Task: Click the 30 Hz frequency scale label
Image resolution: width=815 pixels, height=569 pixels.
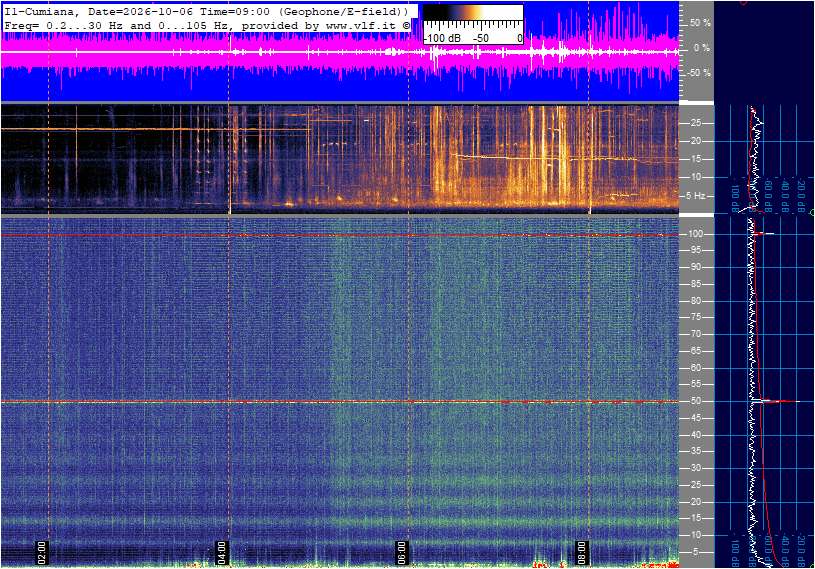Action: click(x=696, y=468)
